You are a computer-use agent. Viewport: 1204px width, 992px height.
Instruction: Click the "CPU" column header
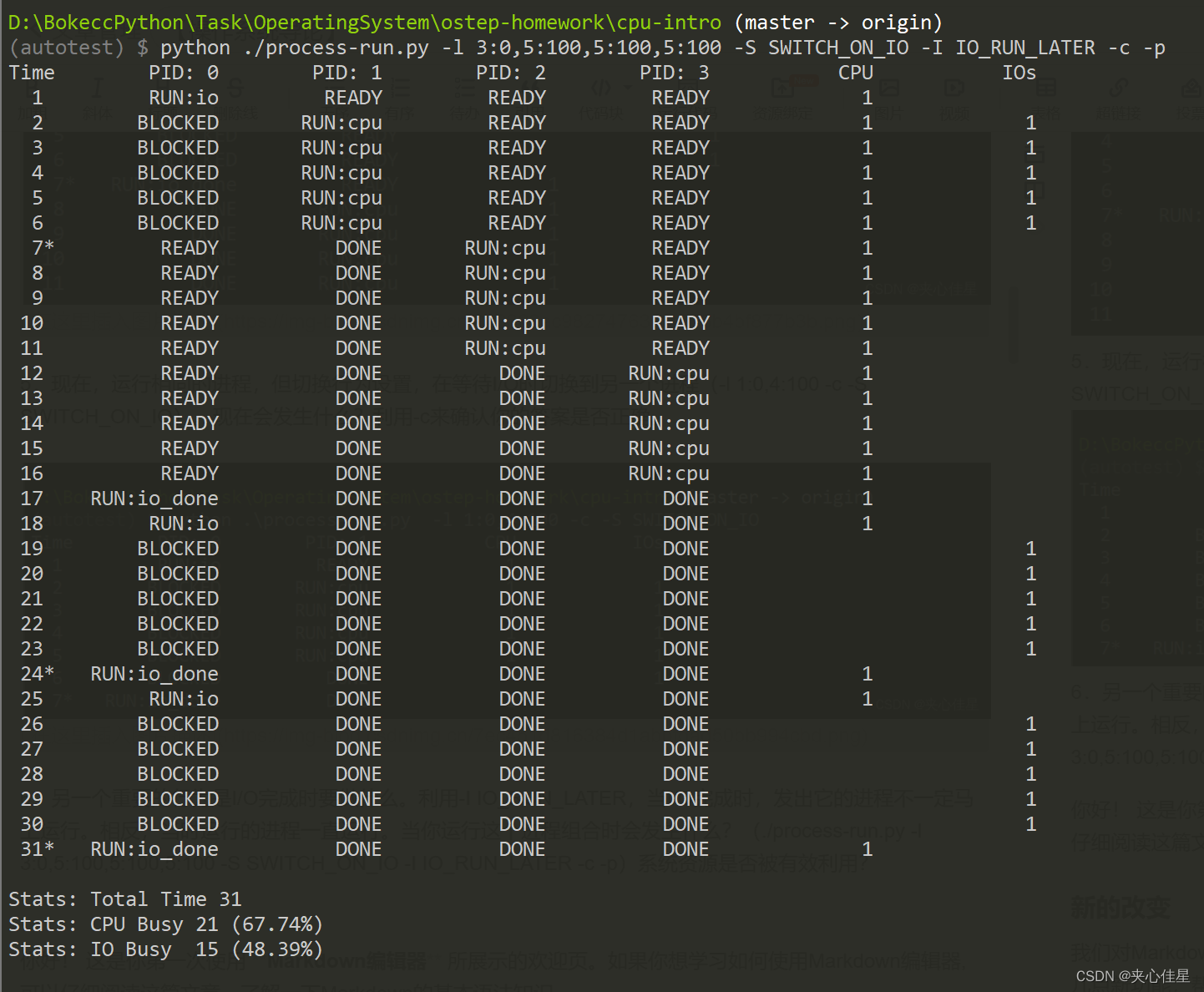[x=856, y=73]
